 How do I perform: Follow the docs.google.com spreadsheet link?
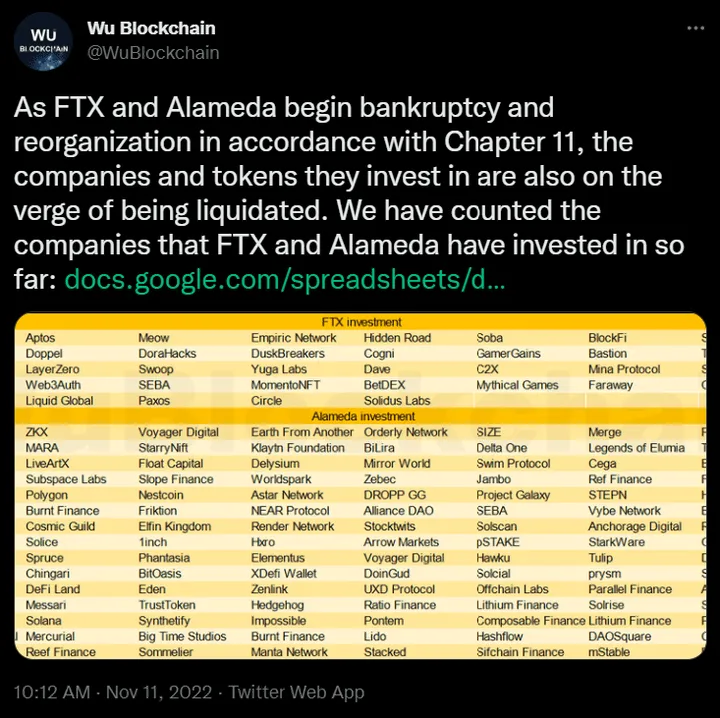pyautogui.click(x=285, y=280)
